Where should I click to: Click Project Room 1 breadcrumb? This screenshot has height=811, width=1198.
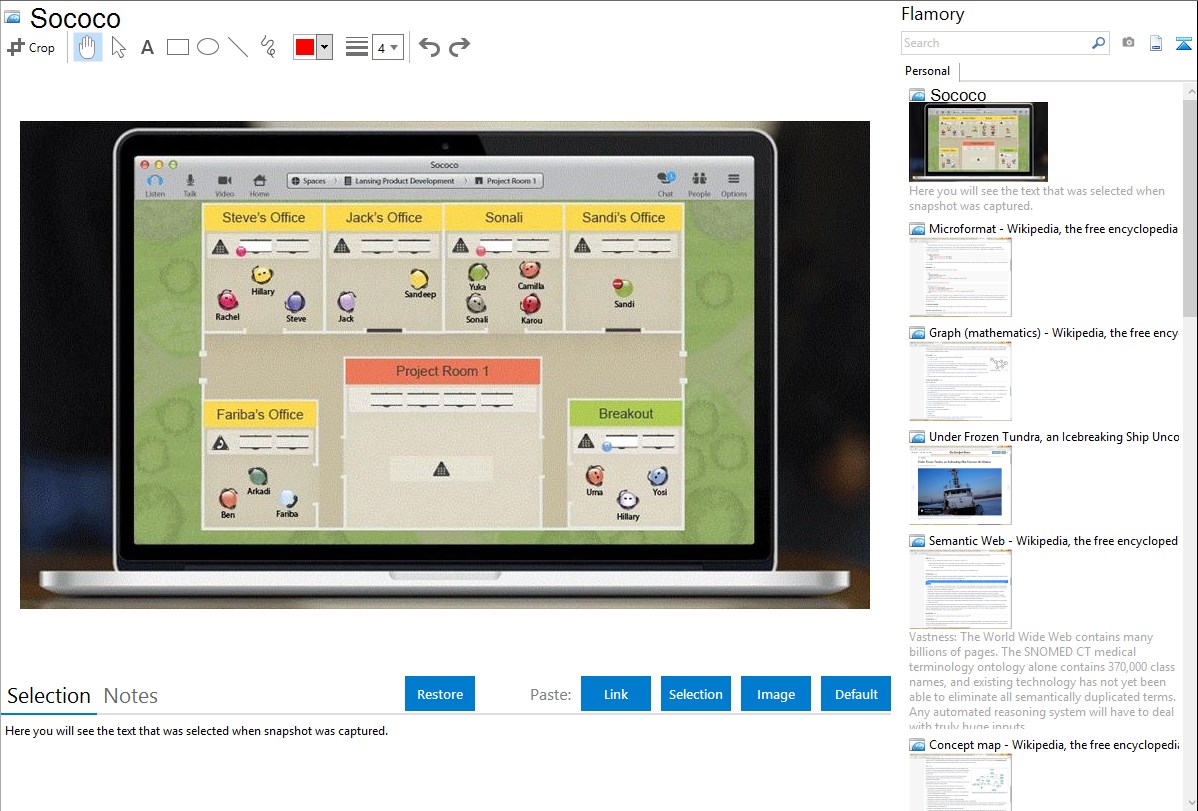506,181
